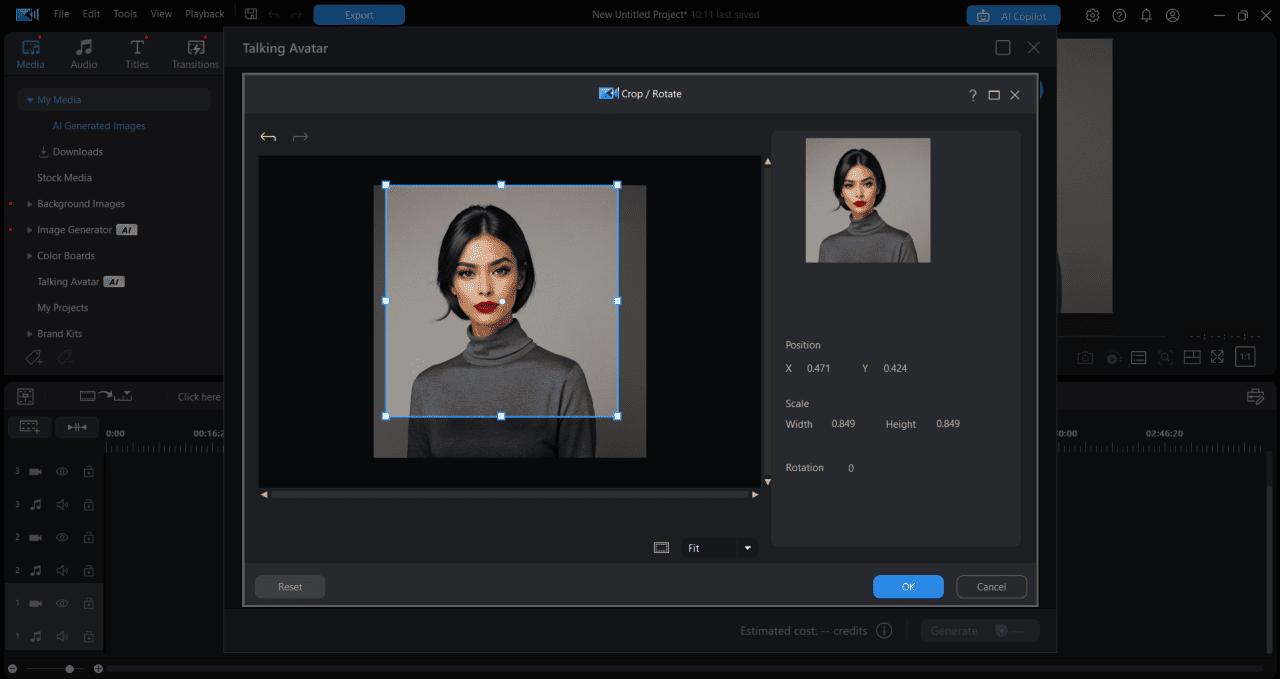Click the redo arrow in Crop/Rotate dialog
The height and width of the screenshot is (679, 1280).
(300, 136)
